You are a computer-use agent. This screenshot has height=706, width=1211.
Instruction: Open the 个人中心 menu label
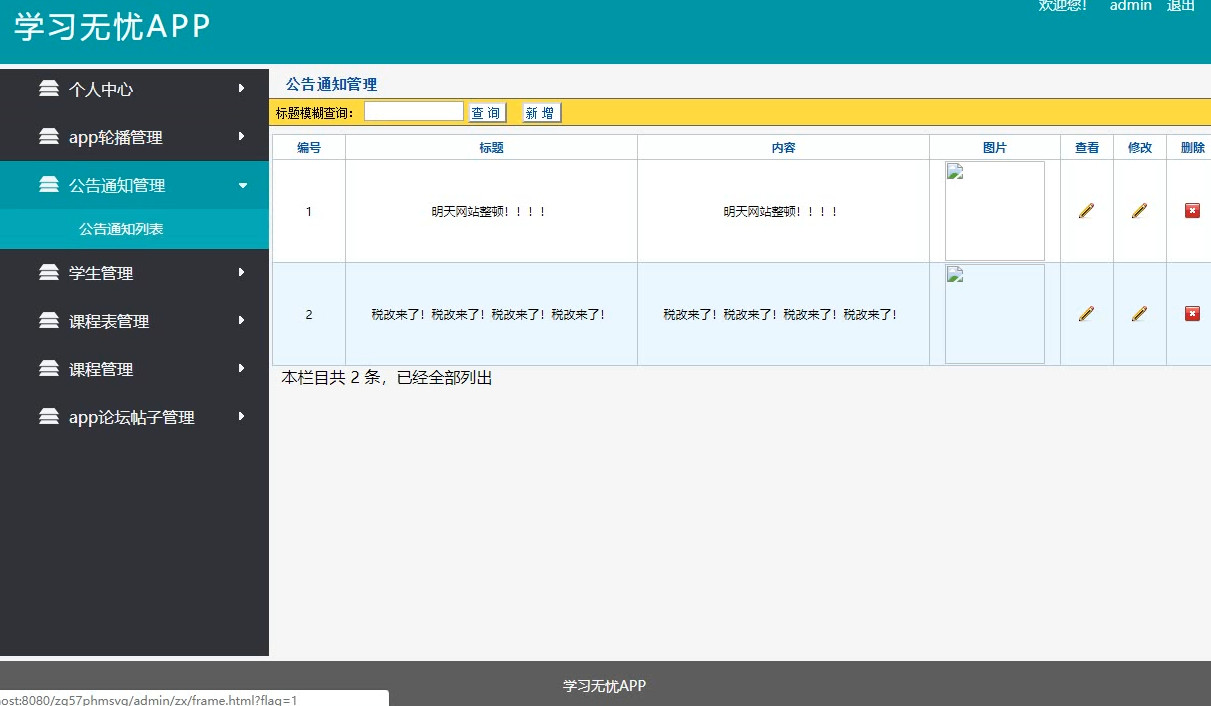[x=101, y=89]
